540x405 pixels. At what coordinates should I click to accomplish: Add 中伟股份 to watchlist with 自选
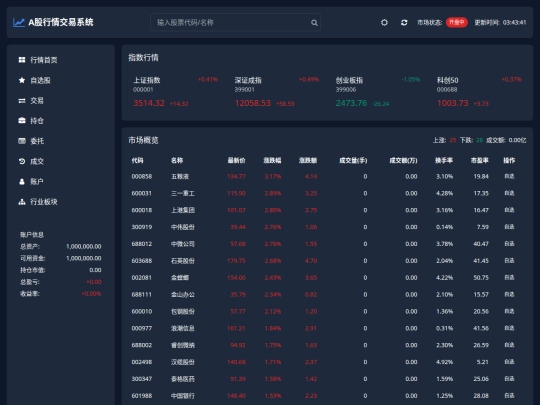point(509,227)
